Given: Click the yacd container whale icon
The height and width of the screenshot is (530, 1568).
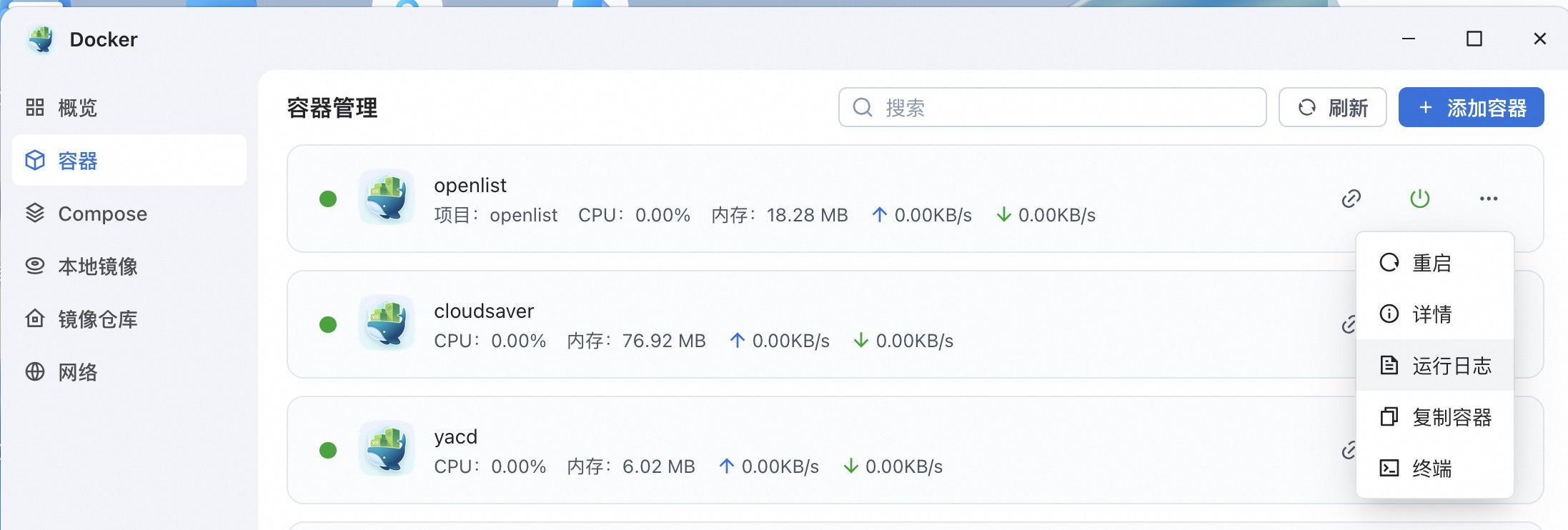Looking at the screenshot, I should 387,449.
